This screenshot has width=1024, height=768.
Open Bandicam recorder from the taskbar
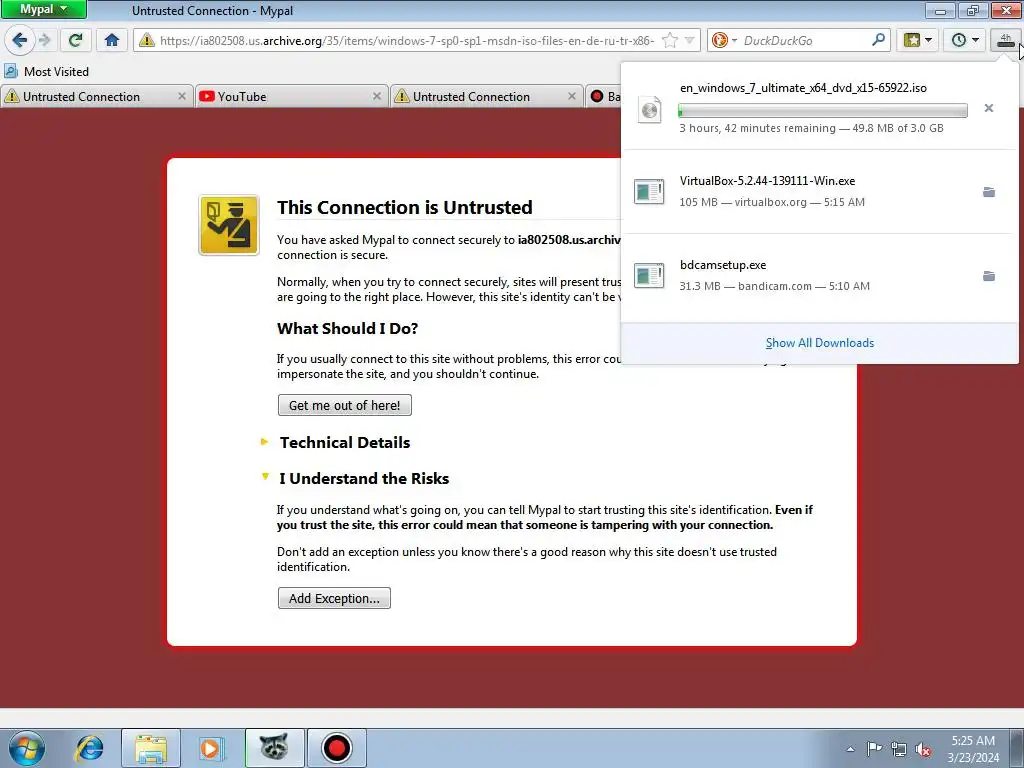pos(337,748)
